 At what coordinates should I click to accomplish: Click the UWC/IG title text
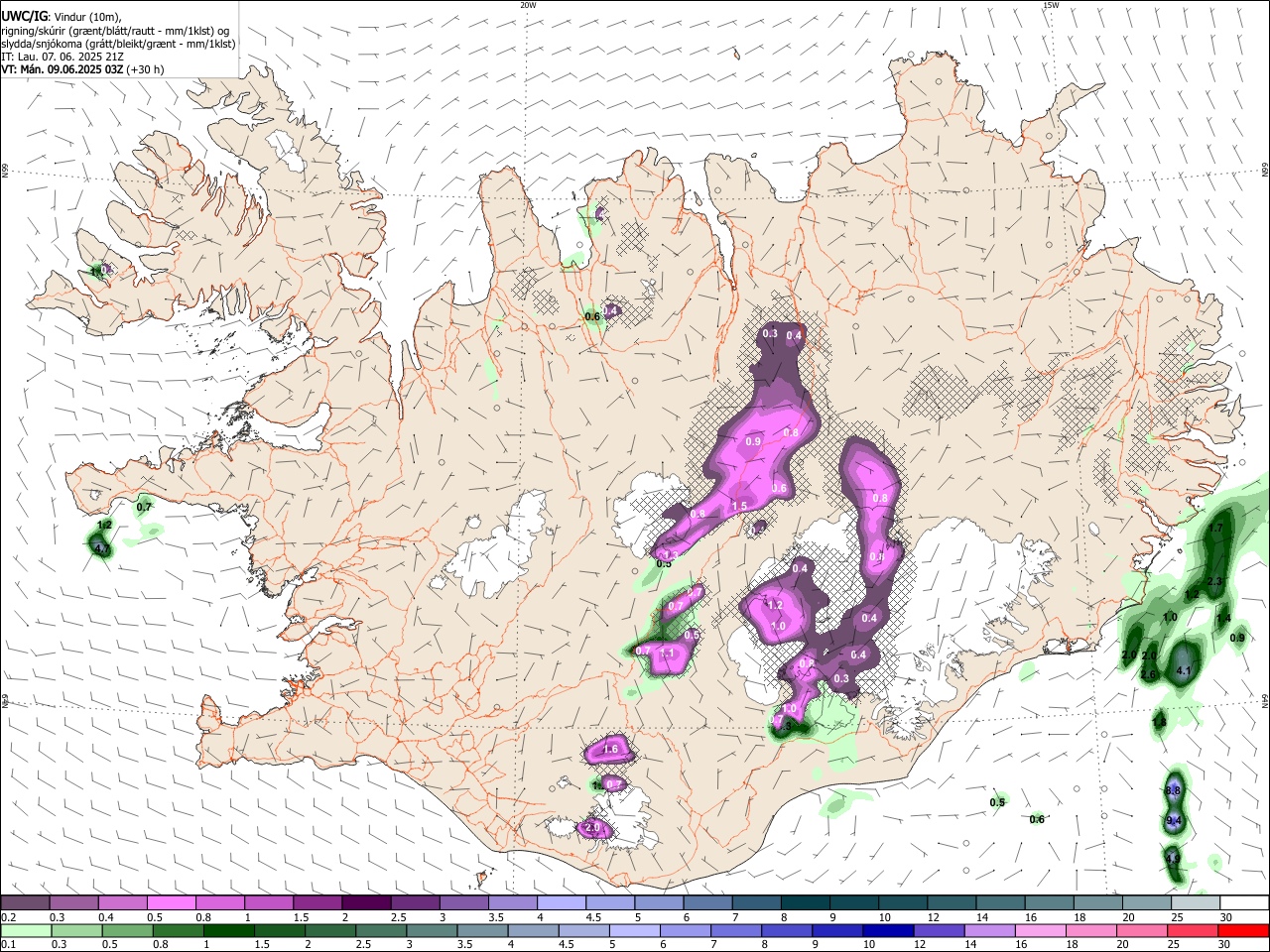[24, 16]
